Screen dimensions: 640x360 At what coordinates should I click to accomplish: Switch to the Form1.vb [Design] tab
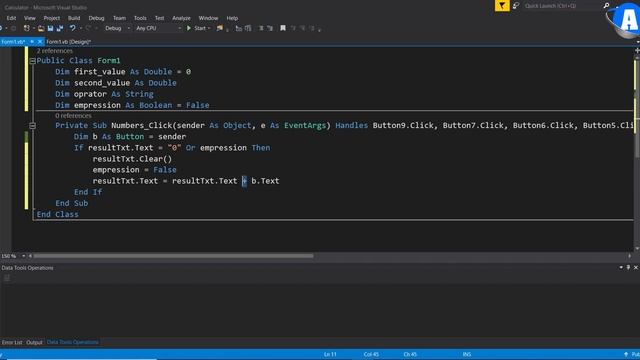pos(68,42)
